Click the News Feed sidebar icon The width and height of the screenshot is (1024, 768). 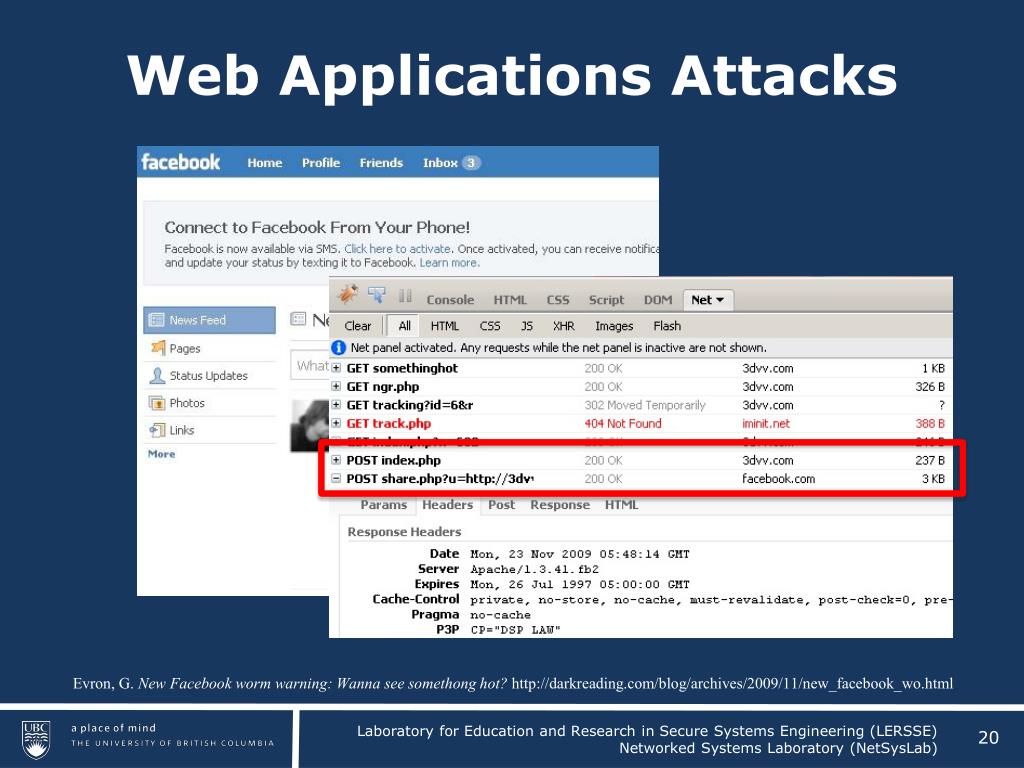click(156, 320)
